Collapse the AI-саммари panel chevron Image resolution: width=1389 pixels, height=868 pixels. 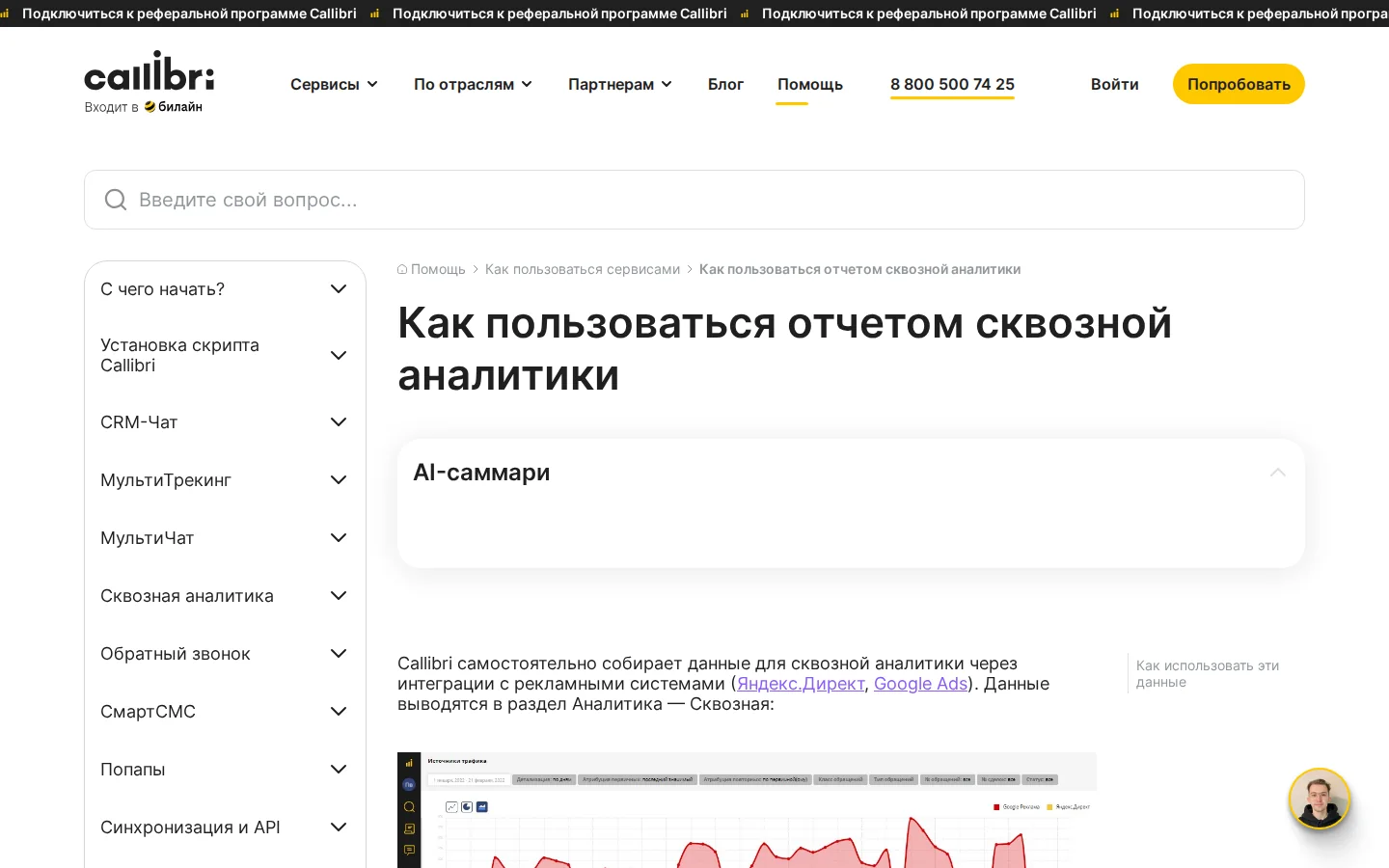coord(1278,473)
